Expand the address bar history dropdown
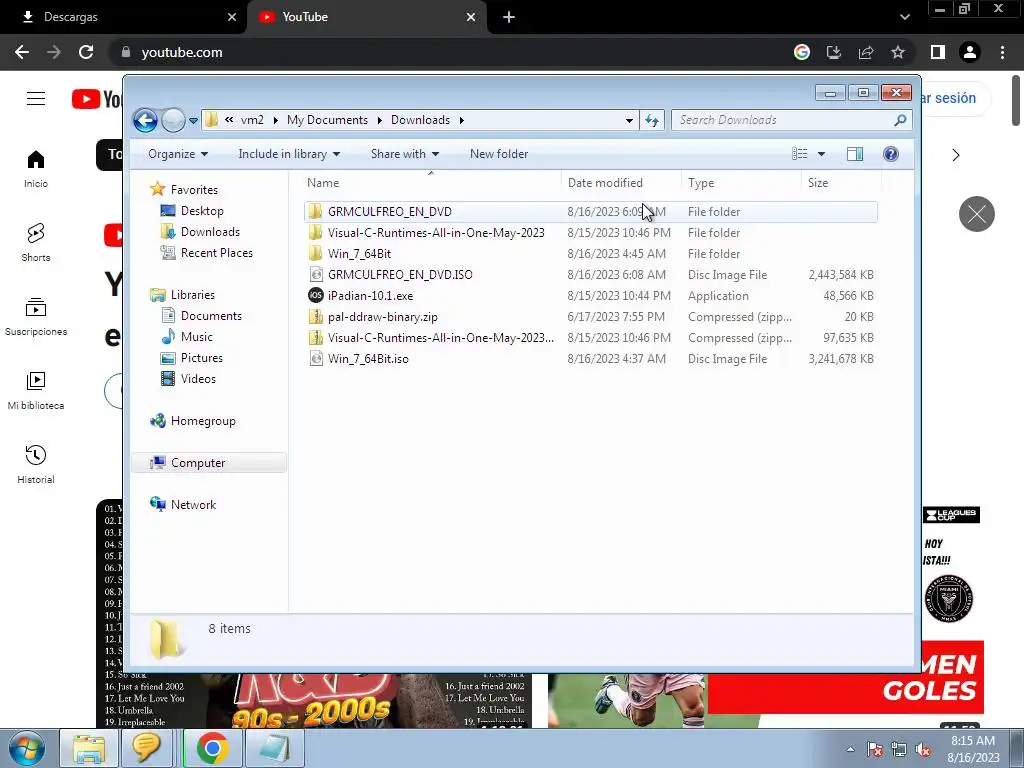The width and height of the screenshot is (1024, 768). click(x=629, y=120)
